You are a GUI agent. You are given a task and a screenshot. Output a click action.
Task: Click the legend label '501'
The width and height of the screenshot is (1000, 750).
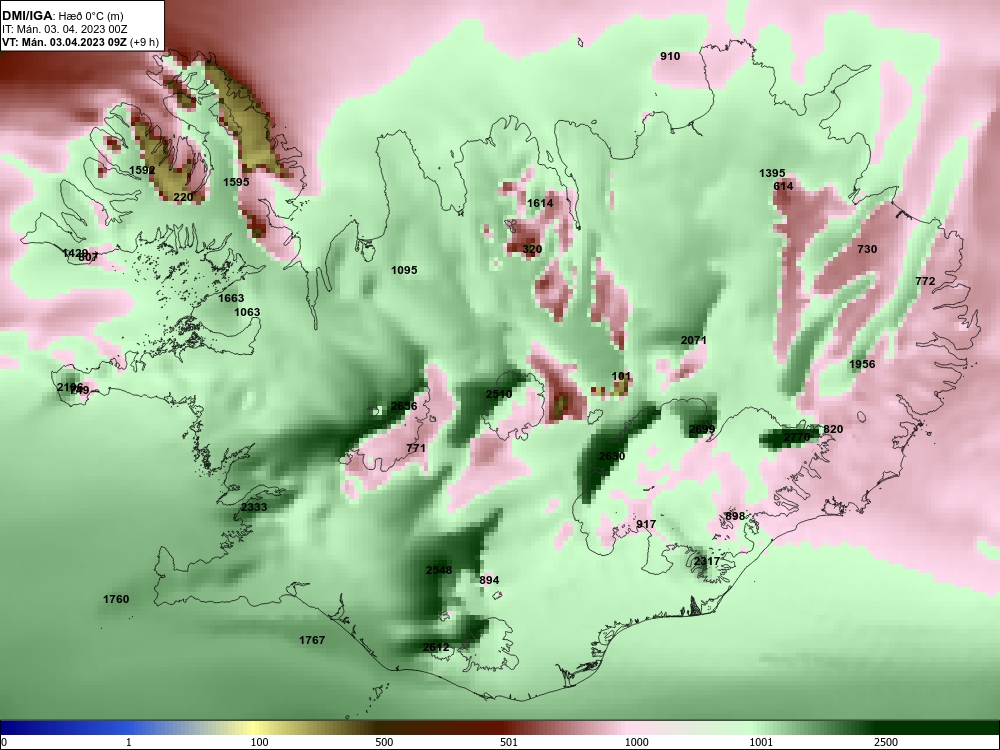509,742
